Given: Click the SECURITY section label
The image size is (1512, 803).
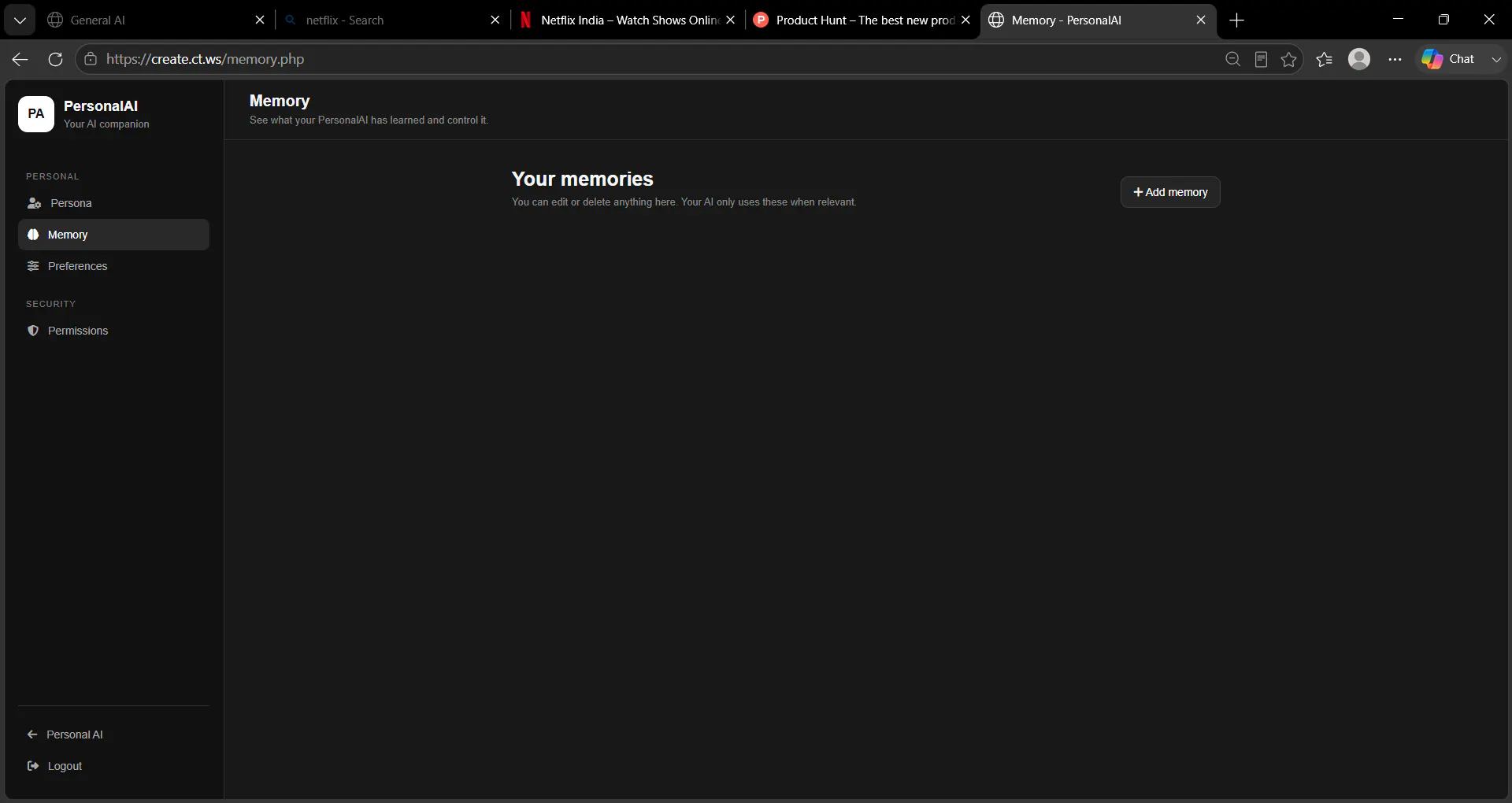Looking at the screenshot, I should [x=51, y=304].
